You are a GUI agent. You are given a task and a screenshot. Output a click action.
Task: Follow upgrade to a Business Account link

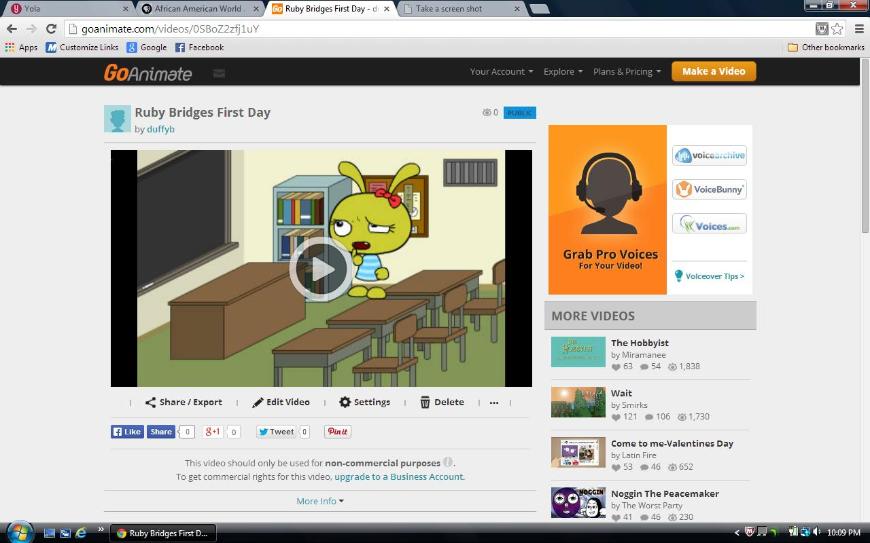point(399,476)
